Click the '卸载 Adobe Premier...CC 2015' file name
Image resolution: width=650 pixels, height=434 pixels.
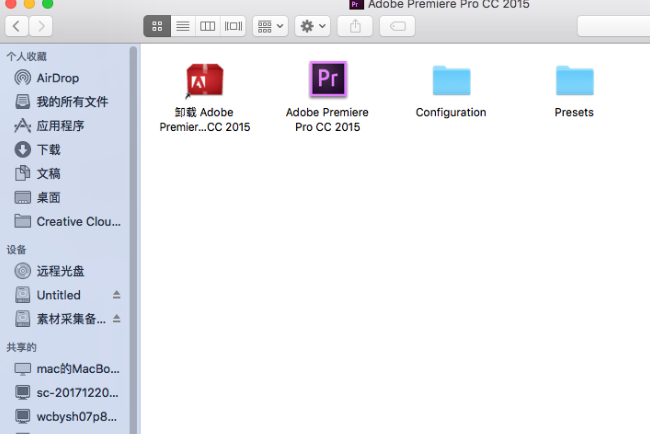tap(205, 119)
